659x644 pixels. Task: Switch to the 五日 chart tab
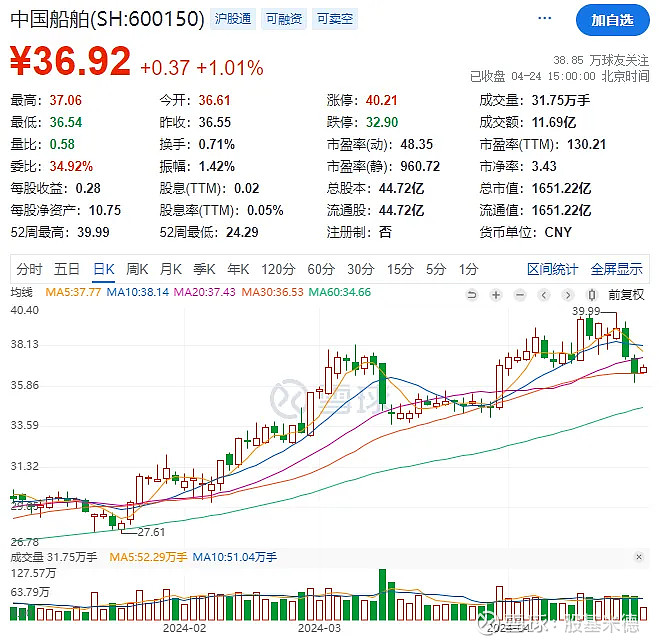coord(67,269)
